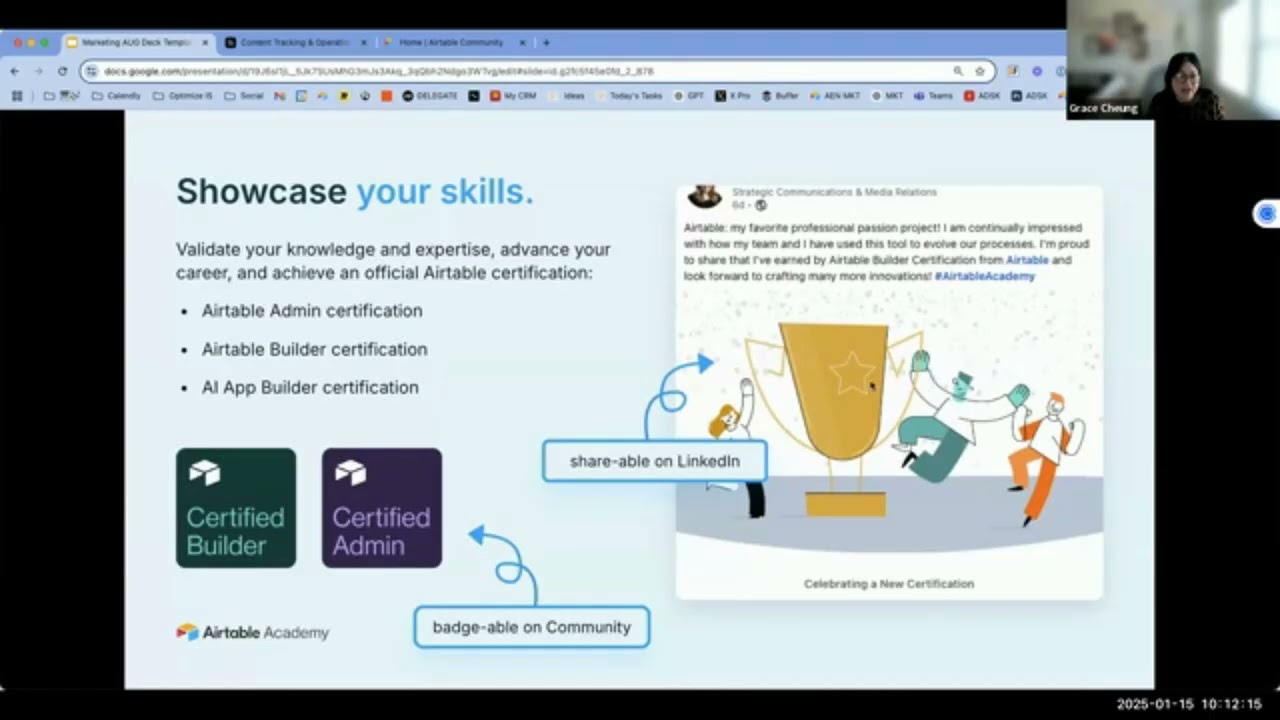The image size is (1280, 720).
Task: Open the Google Drive bookmark icon
Action: 322,96
